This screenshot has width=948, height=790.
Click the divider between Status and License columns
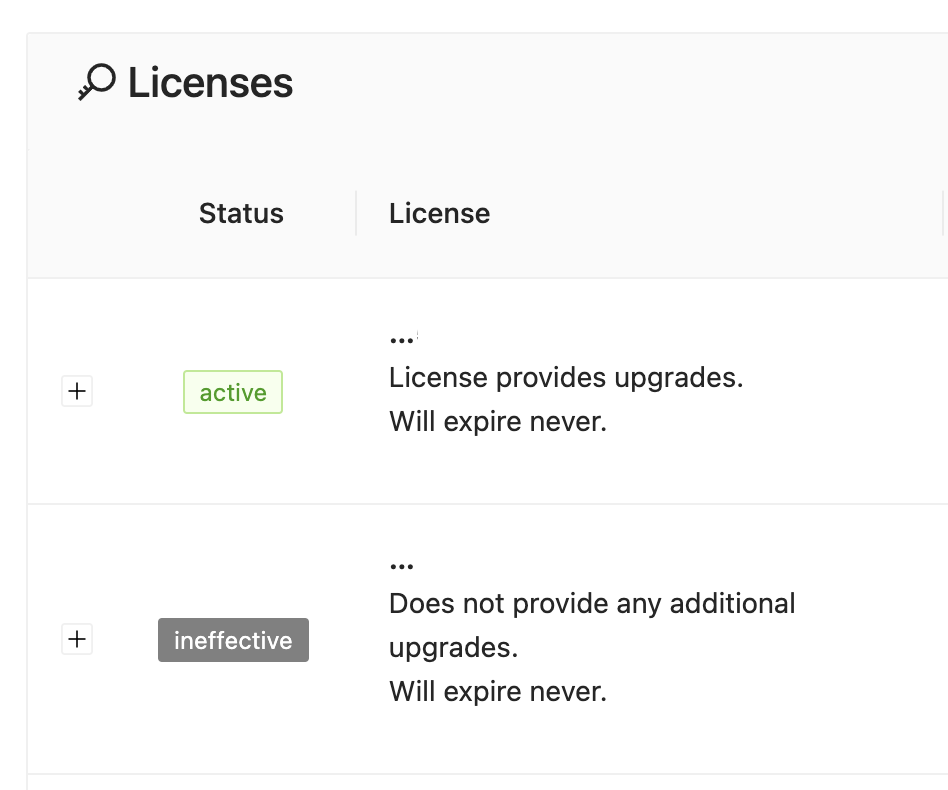(356, 213)
